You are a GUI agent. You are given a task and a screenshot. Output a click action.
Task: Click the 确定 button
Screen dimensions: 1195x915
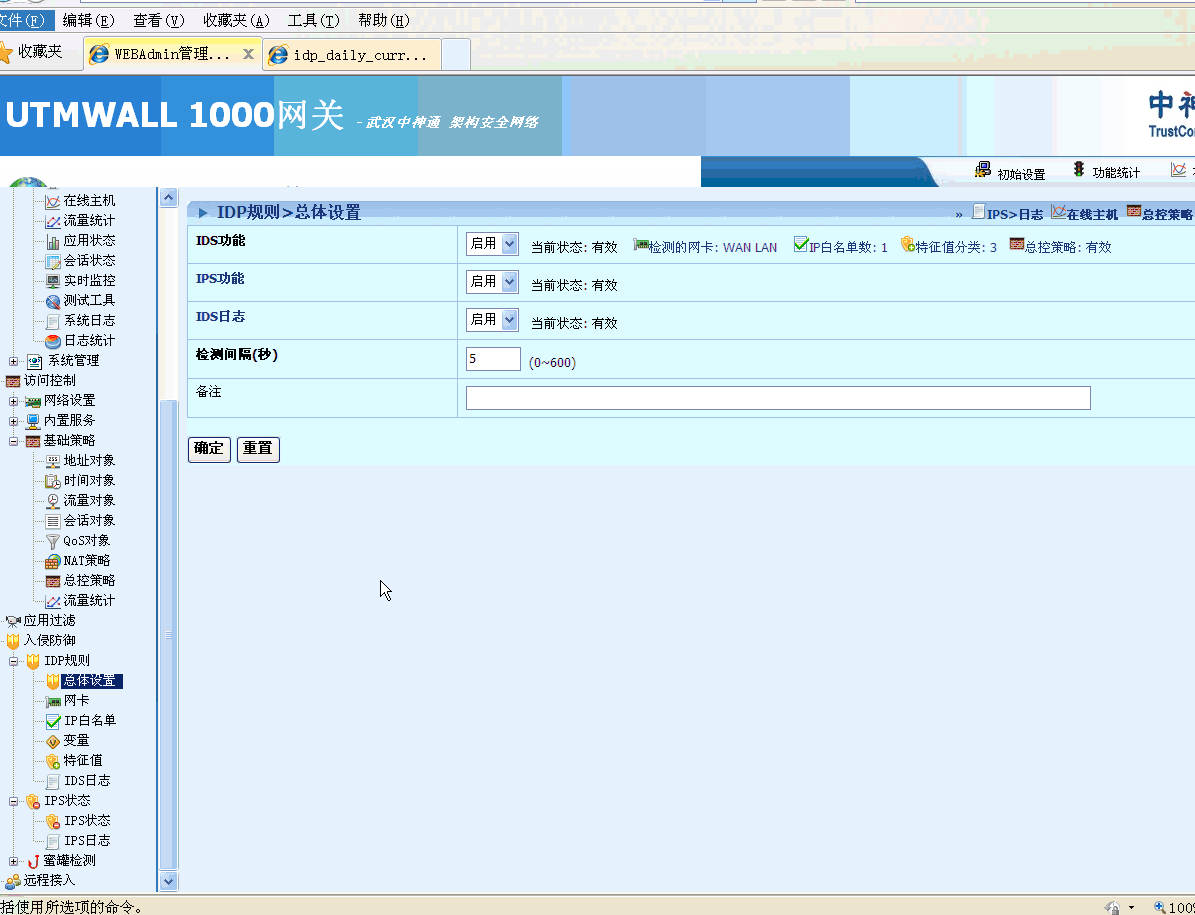[209, 449]
